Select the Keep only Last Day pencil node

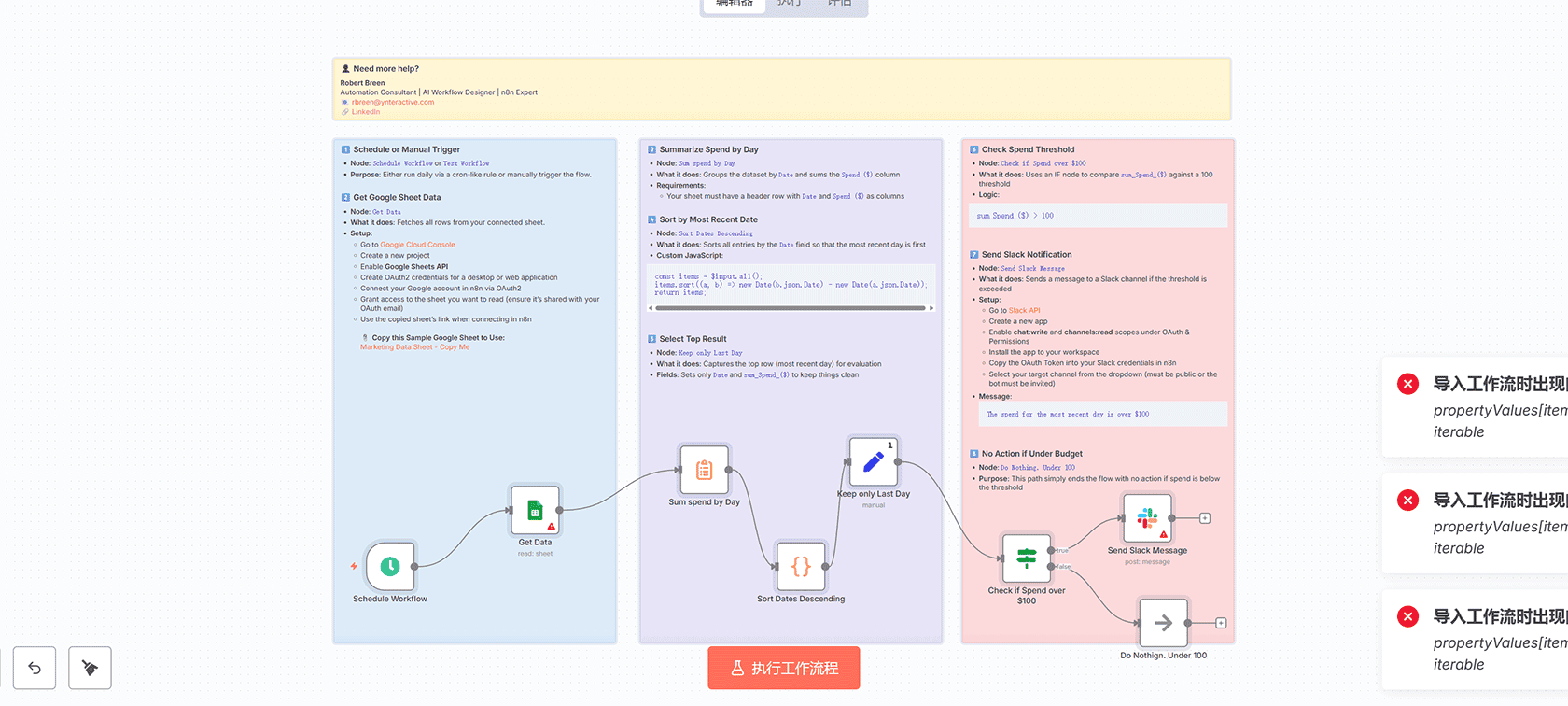(873, 461)
